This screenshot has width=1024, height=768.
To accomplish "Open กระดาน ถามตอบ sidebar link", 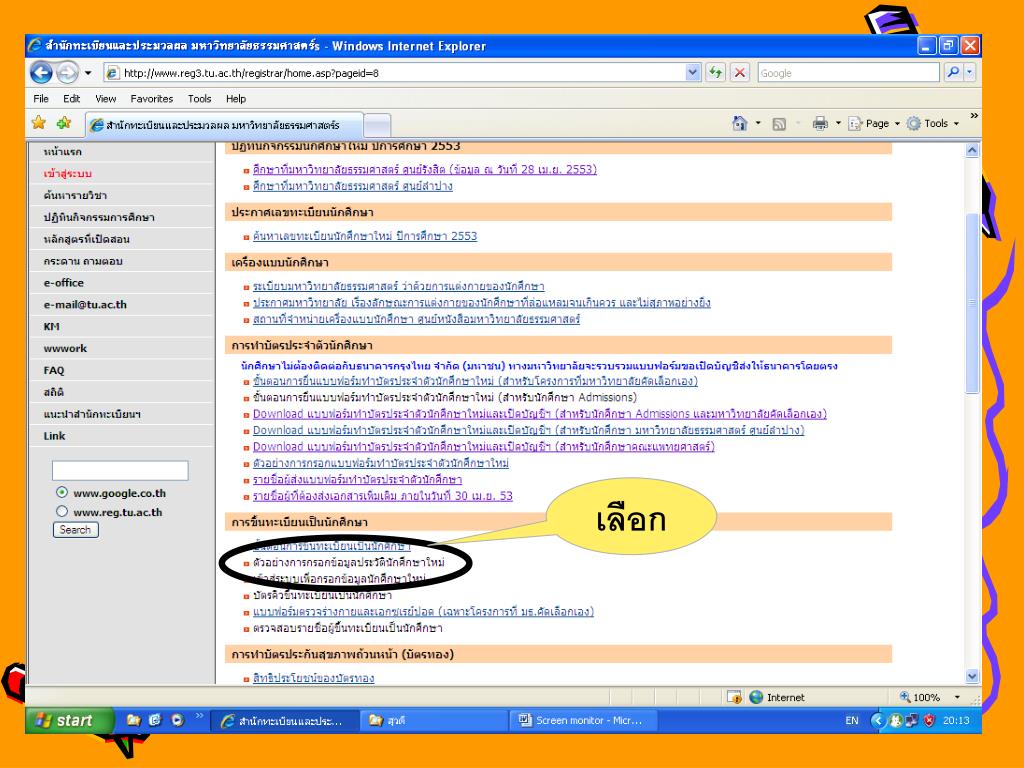I will coord(83,261).
